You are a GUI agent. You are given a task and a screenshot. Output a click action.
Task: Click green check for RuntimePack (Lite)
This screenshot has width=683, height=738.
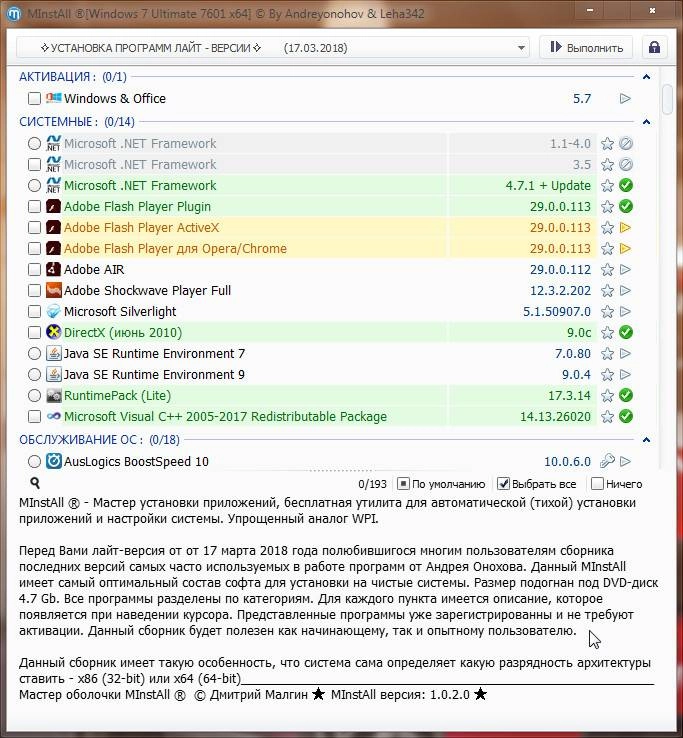coord(626,395)
